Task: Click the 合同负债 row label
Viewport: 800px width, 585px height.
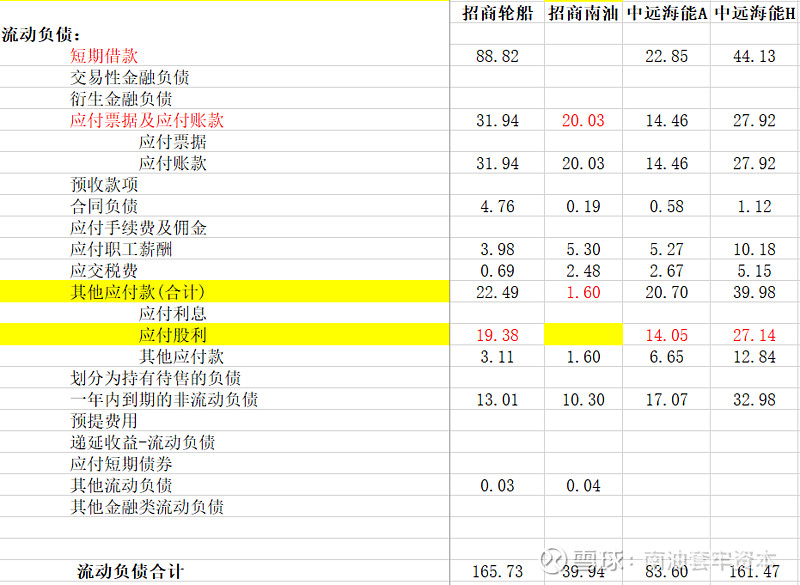Action: (104, 206)
